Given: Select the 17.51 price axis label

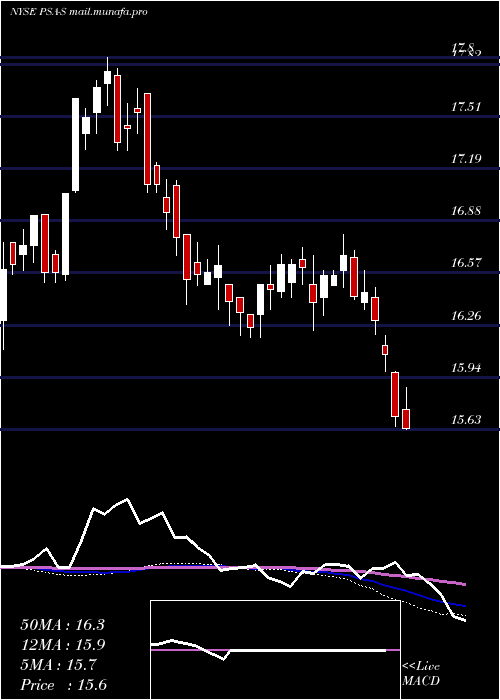Looking at the screenshot, I should 466,107.
